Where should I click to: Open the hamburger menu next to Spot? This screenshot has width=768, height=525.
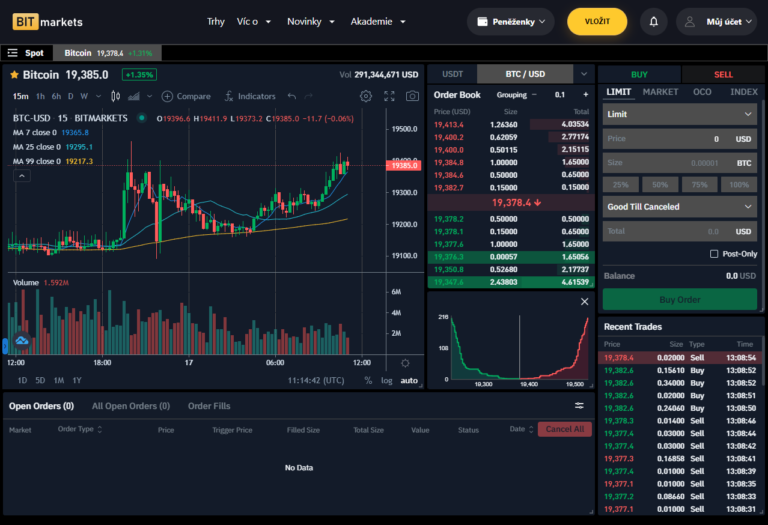(x=13, y=53)
